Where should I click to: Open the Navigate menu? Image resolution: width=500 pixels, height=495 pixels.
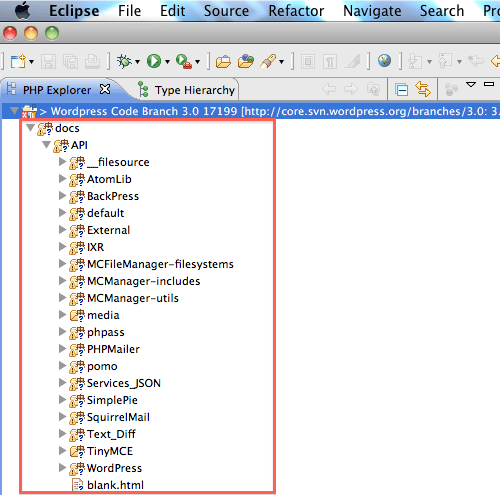372,11
